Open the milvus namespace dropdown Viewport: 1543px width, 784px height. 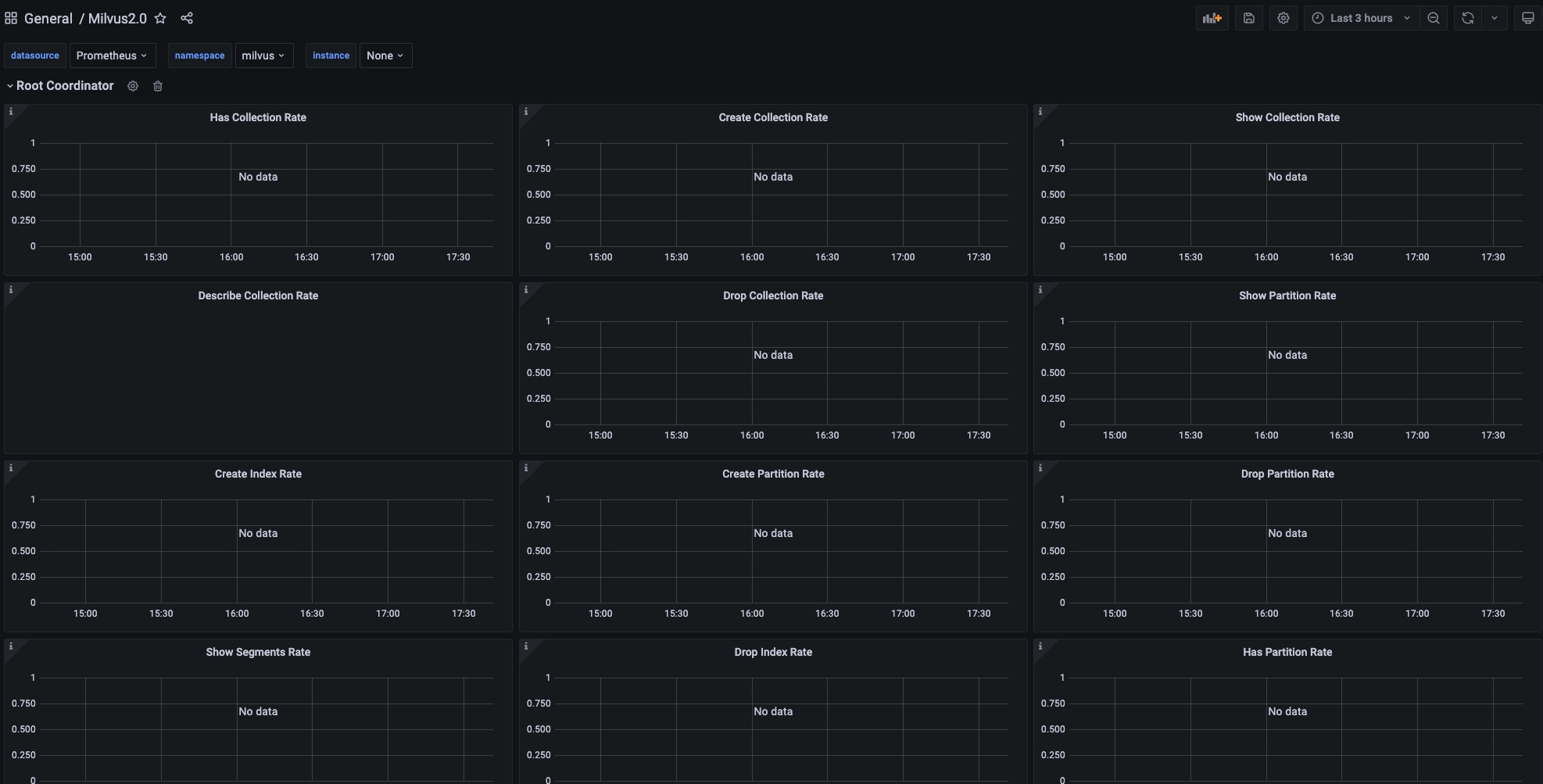[x=264, y=55]
